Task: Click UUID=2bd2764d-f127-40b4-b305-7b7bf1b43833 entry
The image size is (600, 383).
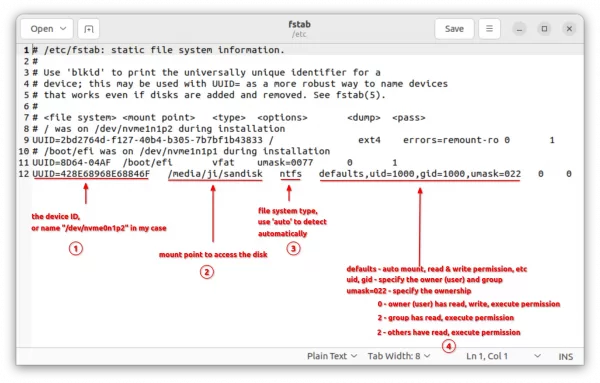Action: click(147, 140)
